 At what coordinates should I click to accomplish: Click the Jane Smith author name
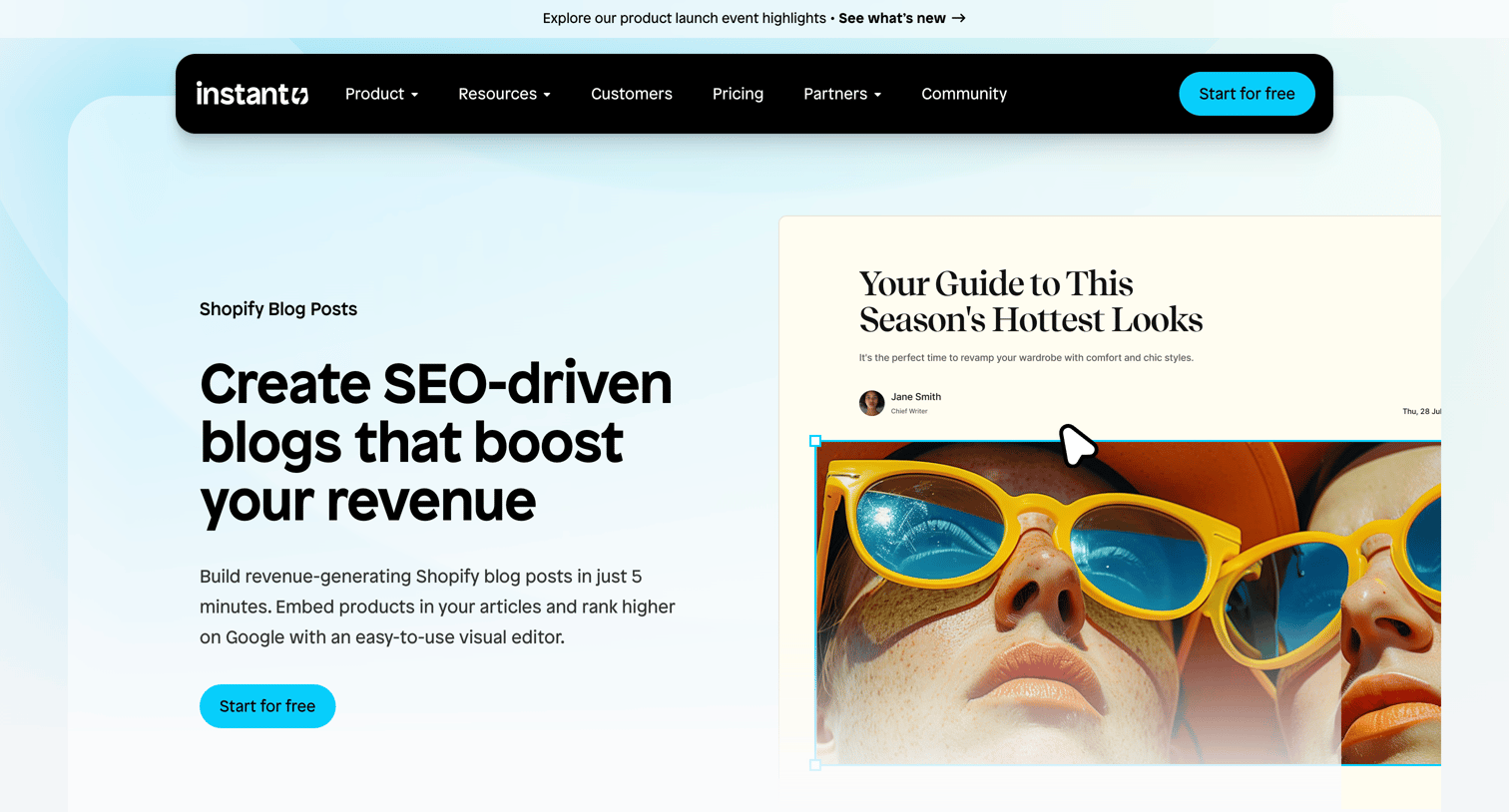[x=916, y=397]
